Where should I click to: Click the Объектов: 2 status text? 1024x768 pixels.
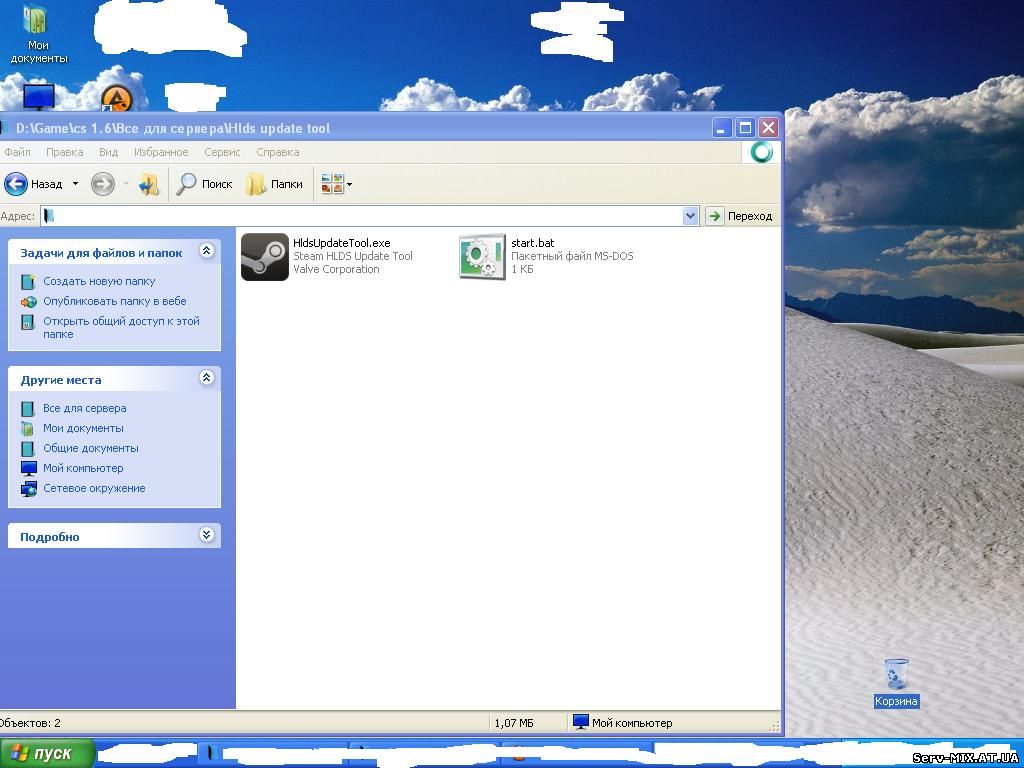(x=30, y=723)
